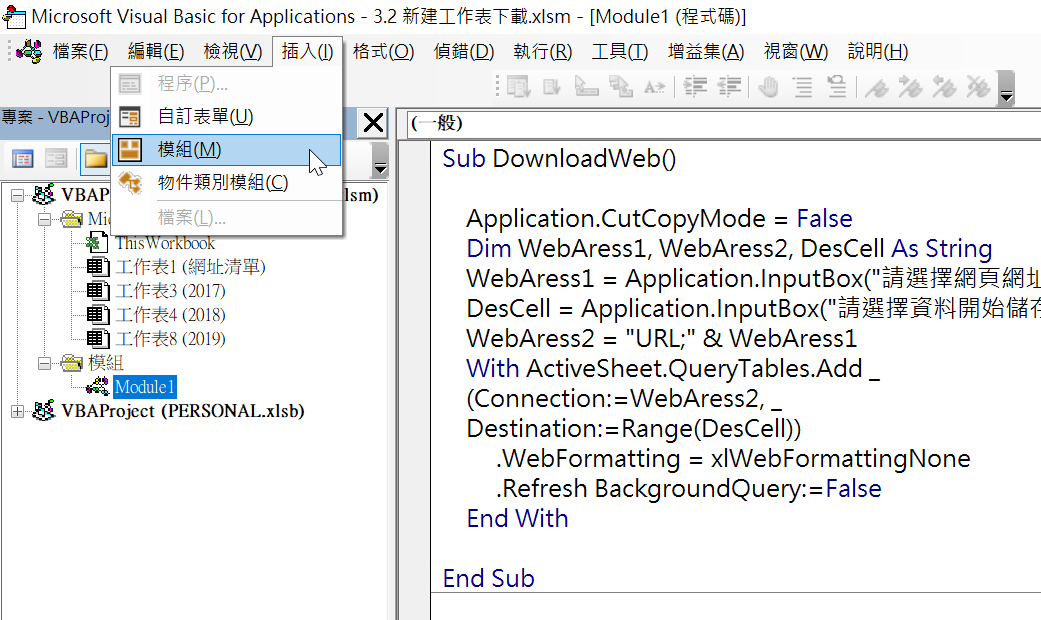Select the 模組 folder label
Viewport: 1041px width, 620px height.
click(x=106, y=363)
